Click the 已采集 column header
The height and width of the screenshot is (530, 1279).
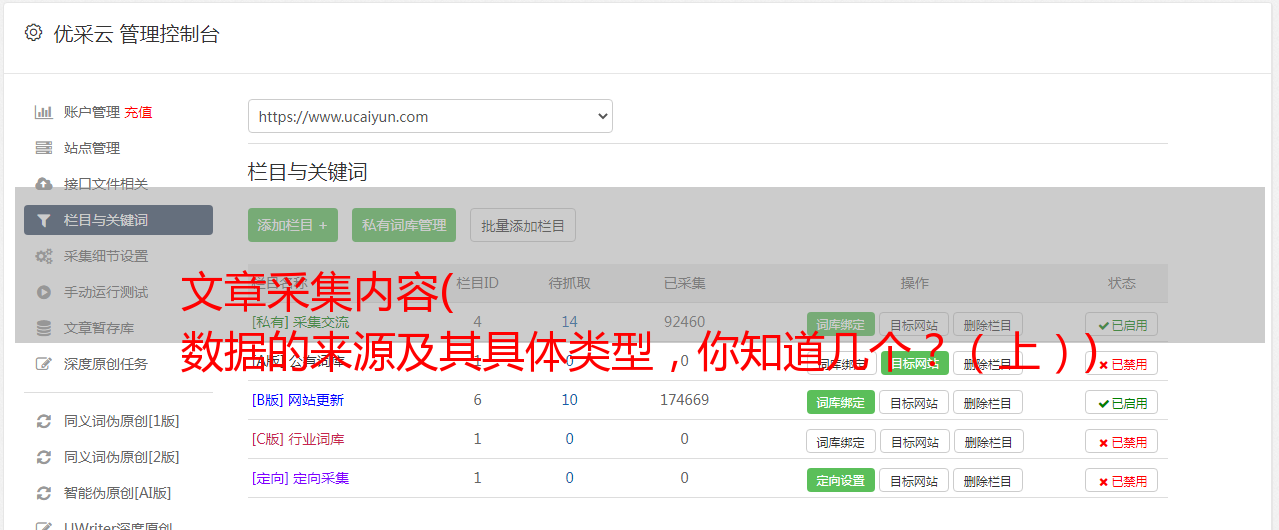(684, 283)
